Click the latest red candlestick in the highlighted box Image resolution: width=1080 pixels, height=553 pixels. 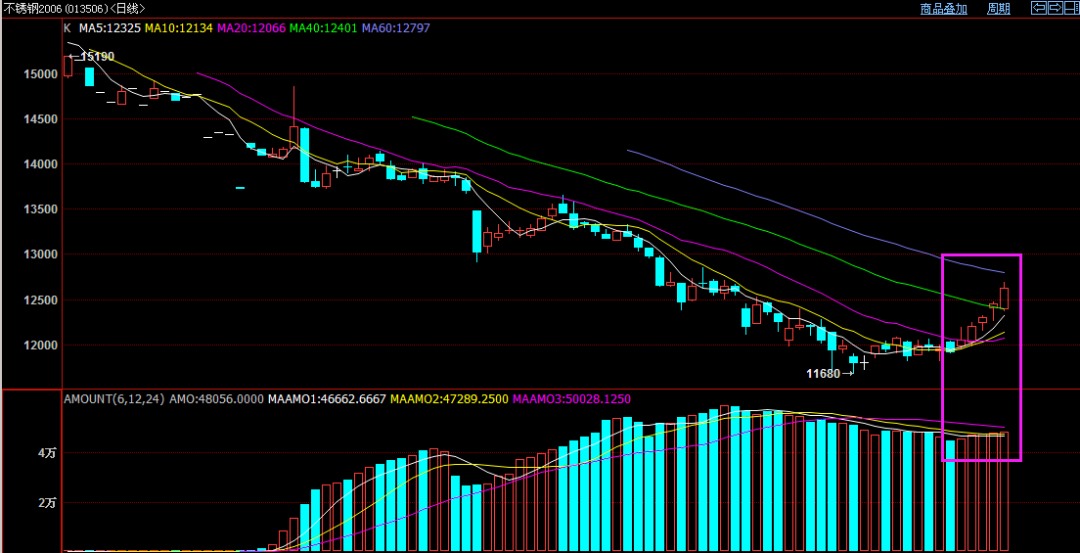(1004, 297)
